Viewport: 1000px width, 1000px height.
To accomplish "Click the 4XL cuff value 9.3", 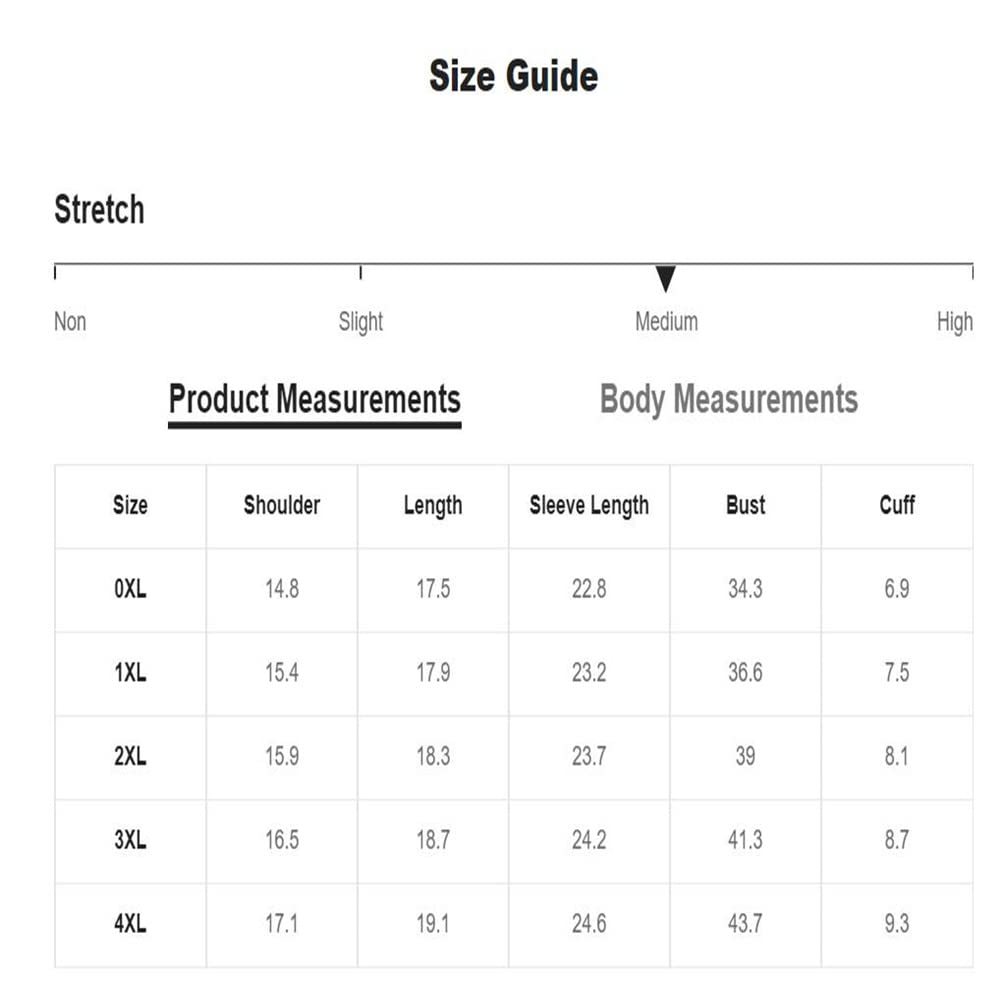I will pos(896,924).
